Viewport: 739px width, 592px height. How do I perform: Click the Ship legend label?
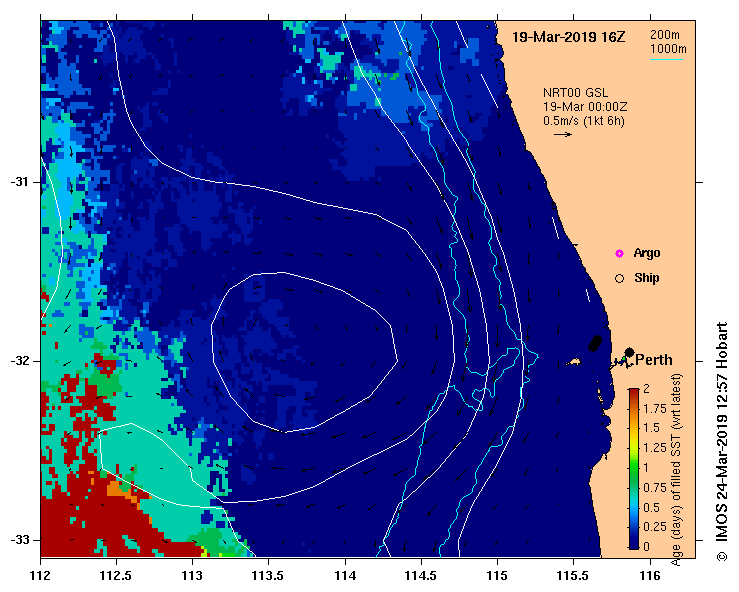pyautogui.click(x=647, y=278)
